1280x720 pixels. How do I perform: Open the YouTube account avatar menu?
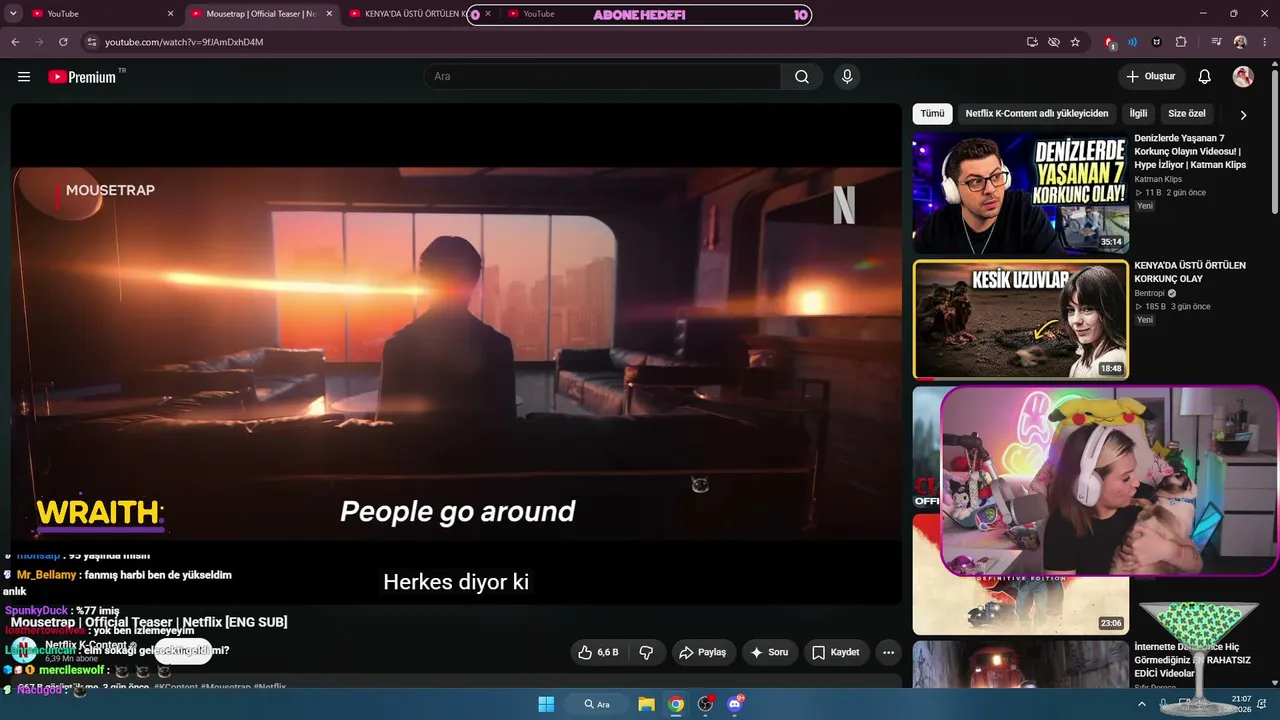pyautogui.click(x=1243, y=77)
